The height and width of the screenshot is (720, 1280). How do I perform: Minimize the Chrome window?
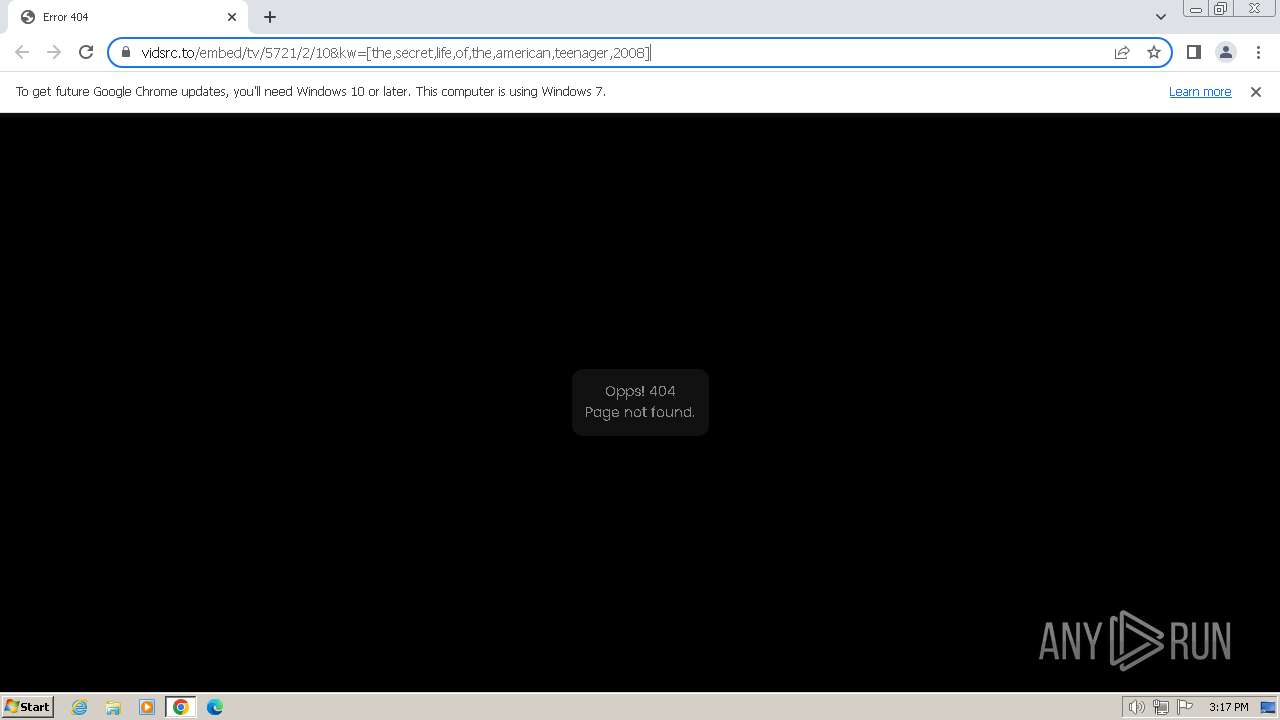1196,9
